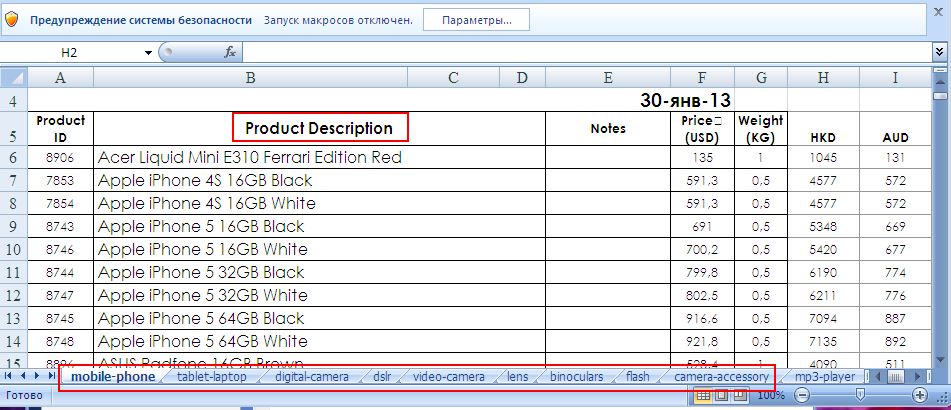Click the security warning shield icon
This screenshot has width=951, height=410.
click(12, 19)
